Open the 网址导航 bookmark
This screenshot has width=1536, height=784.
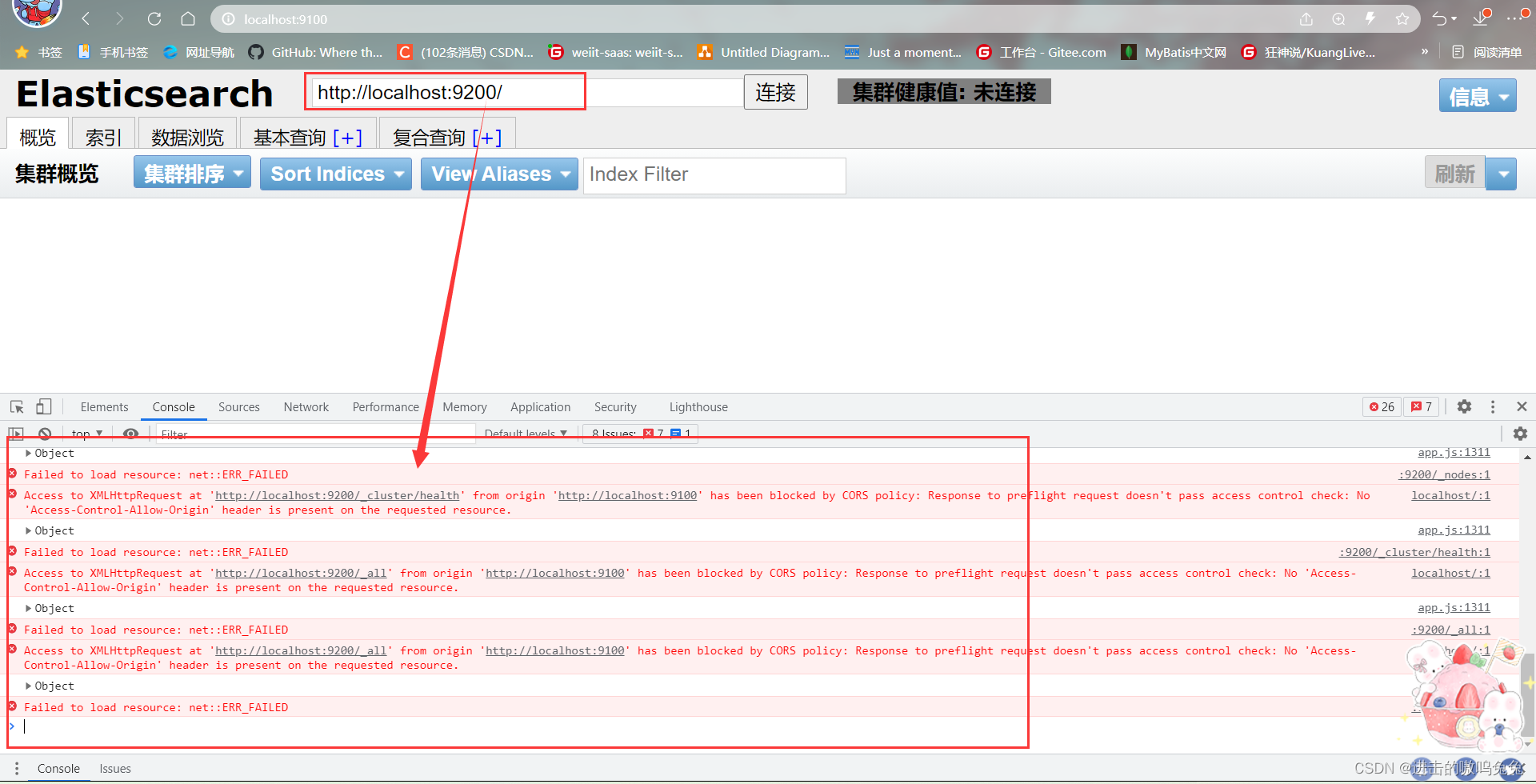[198, 52]
